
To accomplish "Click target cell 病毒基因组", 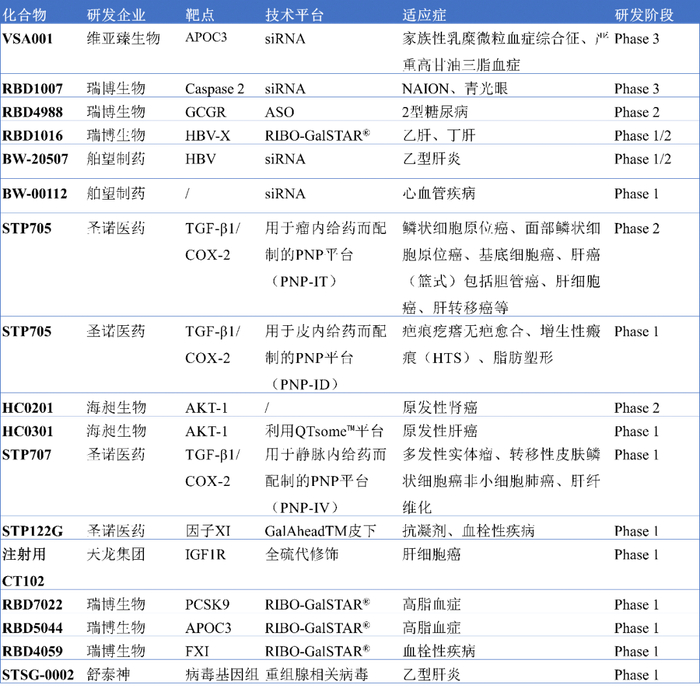I will 222,675.
